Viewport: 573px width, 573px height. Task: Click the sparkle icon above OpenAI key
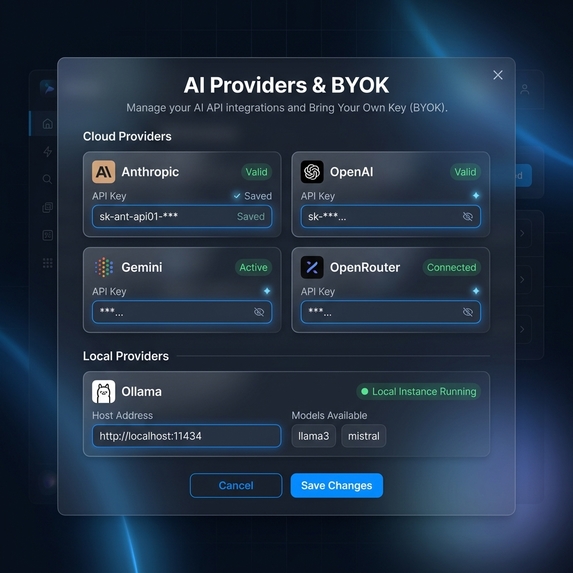coord(476,196)
